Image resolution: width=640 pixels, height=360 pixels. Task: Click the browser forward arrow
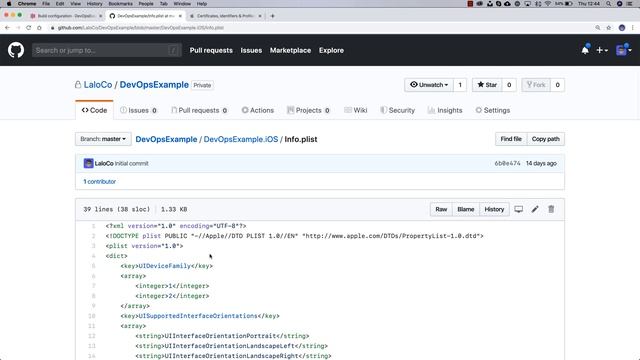(x=18, y=28)
